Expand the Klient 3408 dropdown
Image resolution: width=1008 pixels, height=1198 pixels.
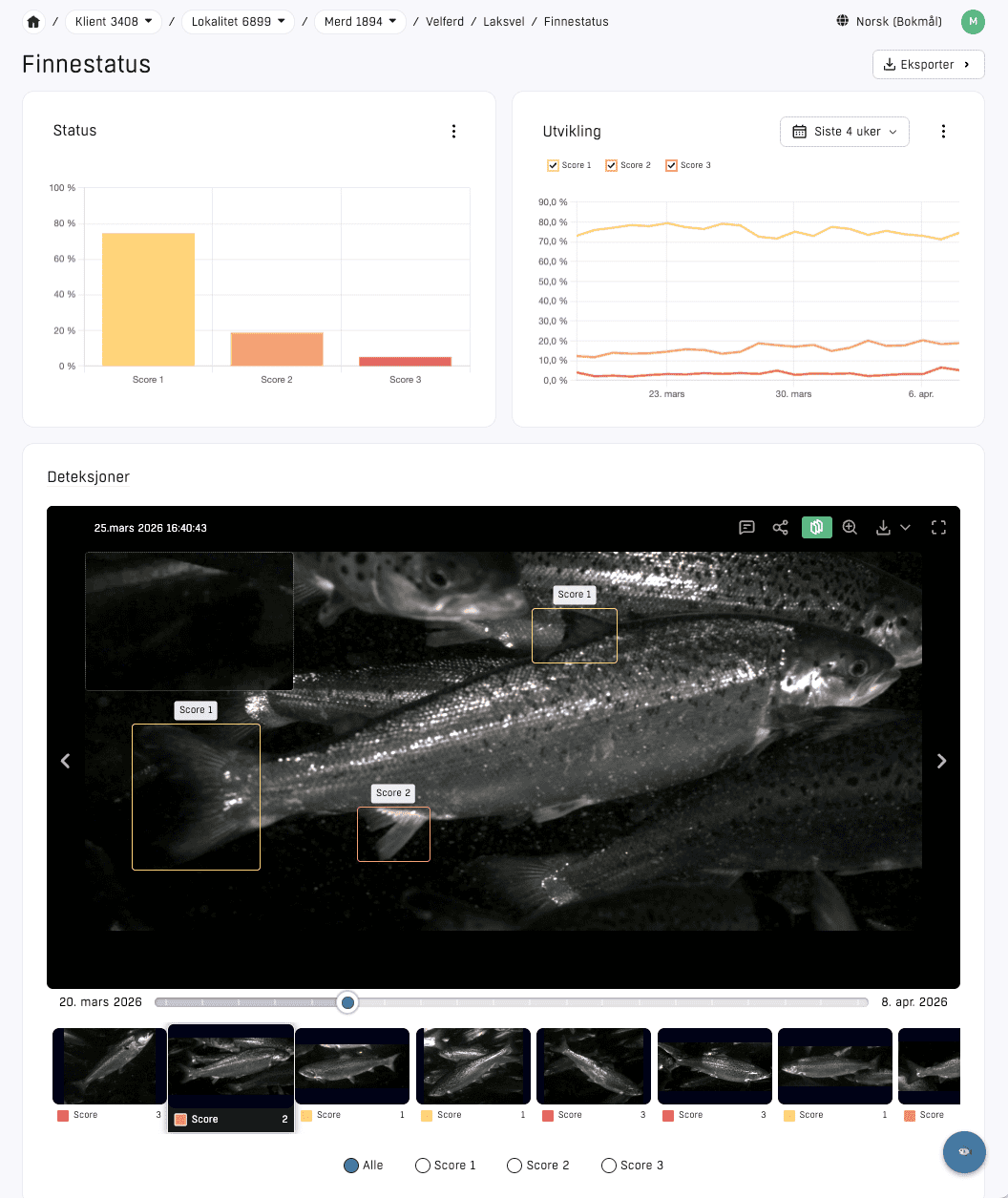[114, 21]
